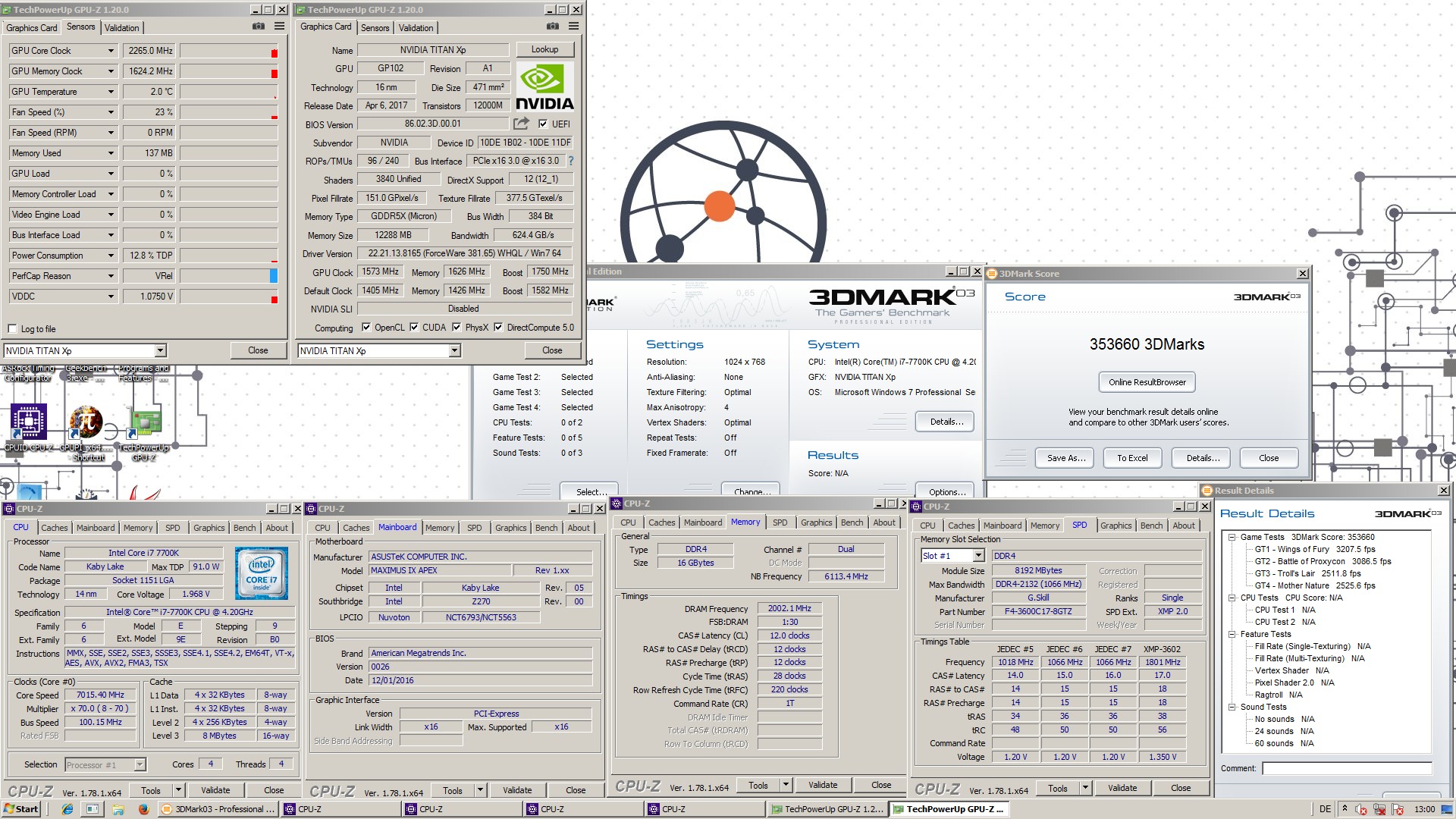Click the 3DMark Score window title icon
This screenshot has height=819, width=1456.
point(992,274)
